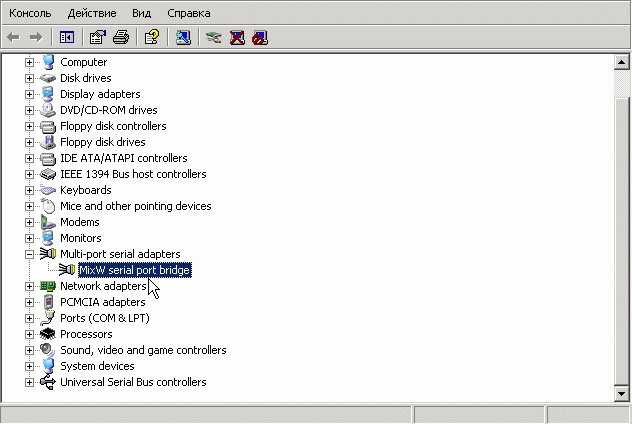Viewport: 632px width, 424px height.
Task: Expand the PCMCIA adapters node
Action: 29,302
